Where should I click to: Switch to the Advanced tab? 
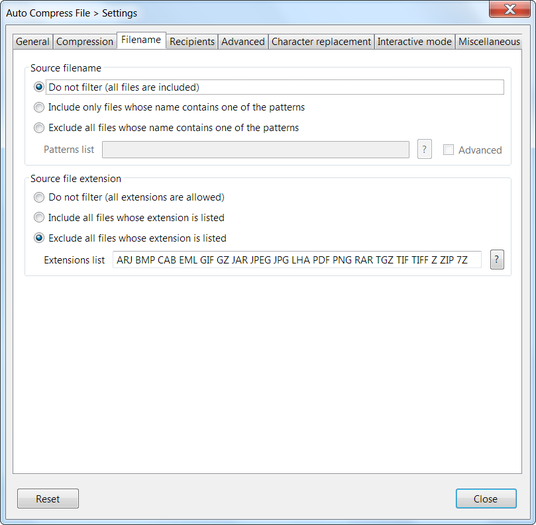click(243, 42)
